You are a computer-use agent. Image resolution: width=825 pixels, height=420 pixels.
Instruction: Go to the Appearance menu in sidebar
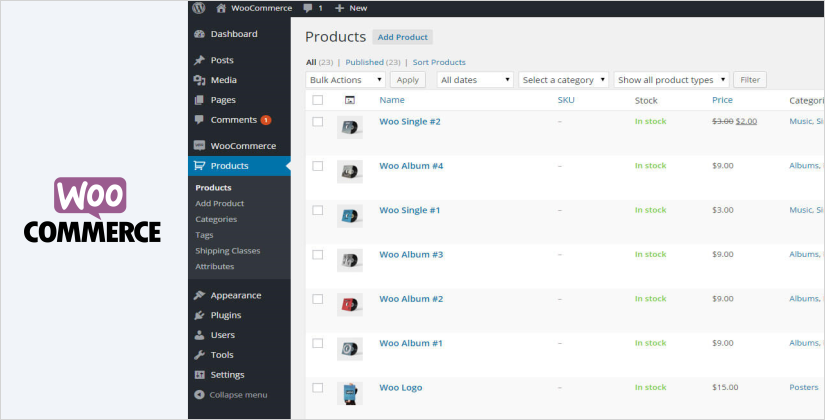[x=235, y=295]
